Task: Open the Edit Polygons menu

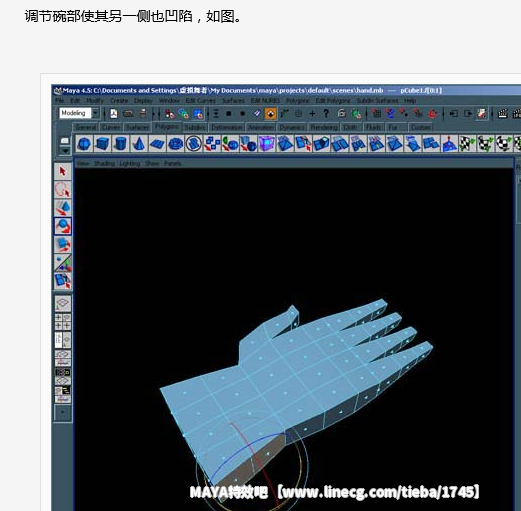Action: point(333,100)
